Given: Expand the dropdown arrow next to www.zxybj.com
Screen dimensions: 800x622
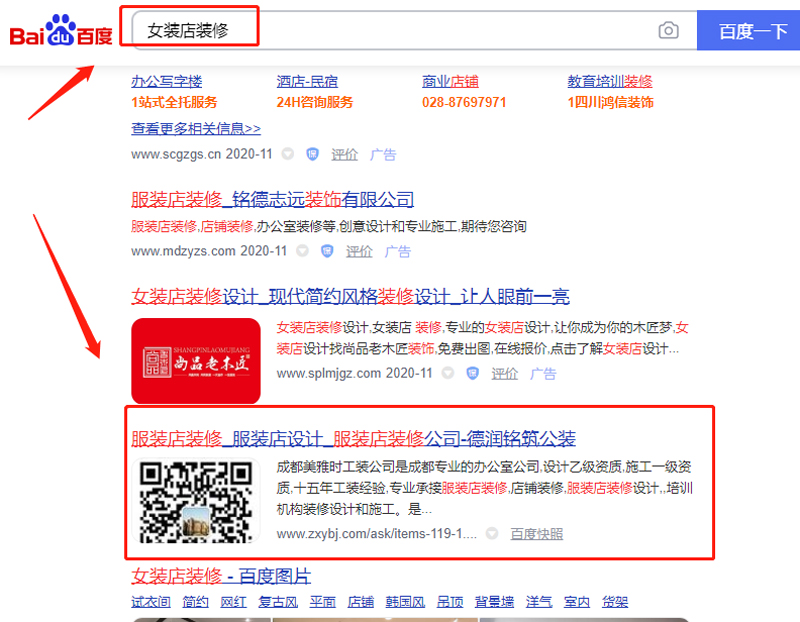Looking at the screenshot, I should [x=492, y=534].
